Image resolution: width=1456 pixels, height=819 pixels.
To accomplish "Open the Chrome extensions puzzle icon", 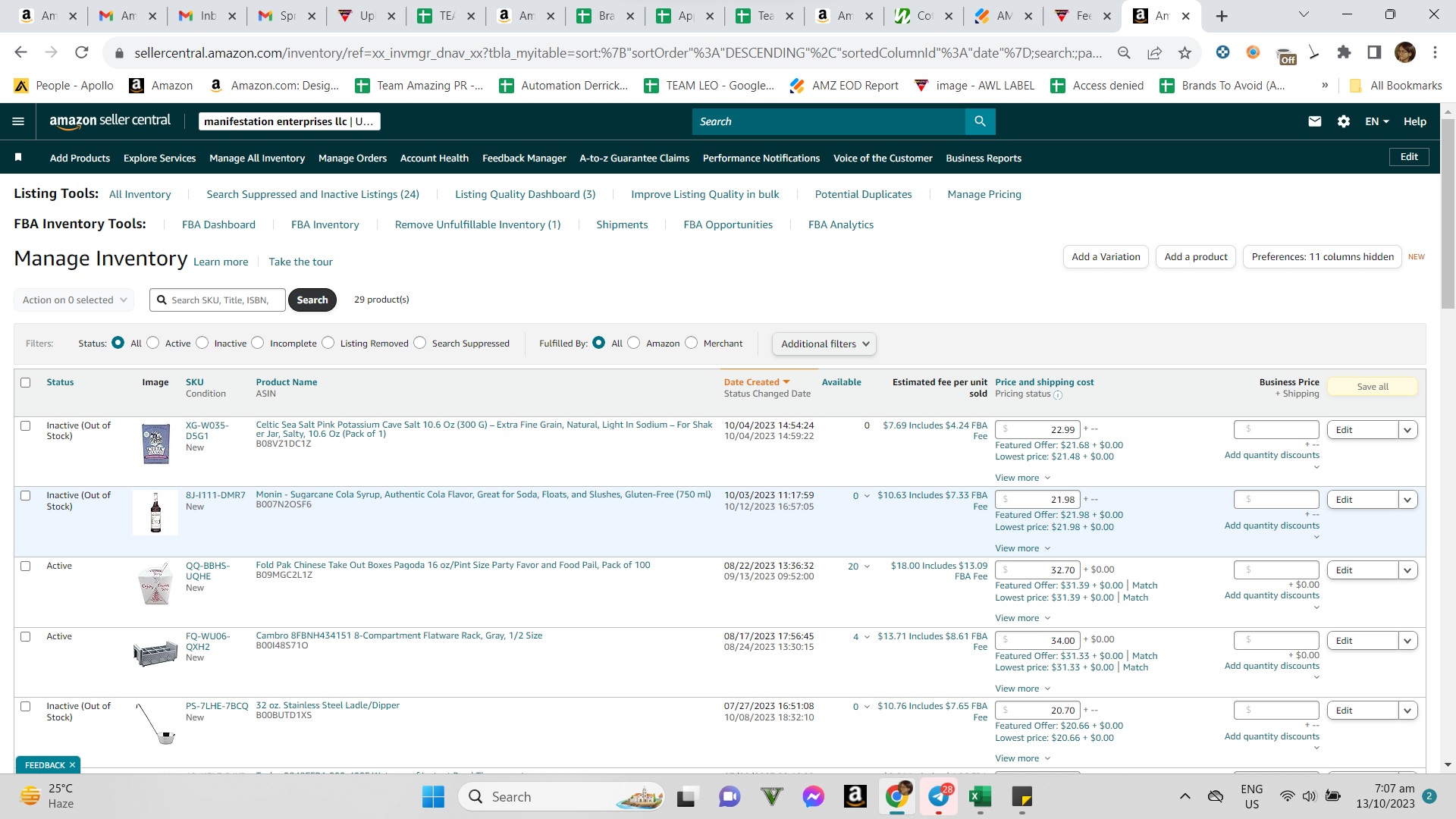I will (x=1344, y=52).
